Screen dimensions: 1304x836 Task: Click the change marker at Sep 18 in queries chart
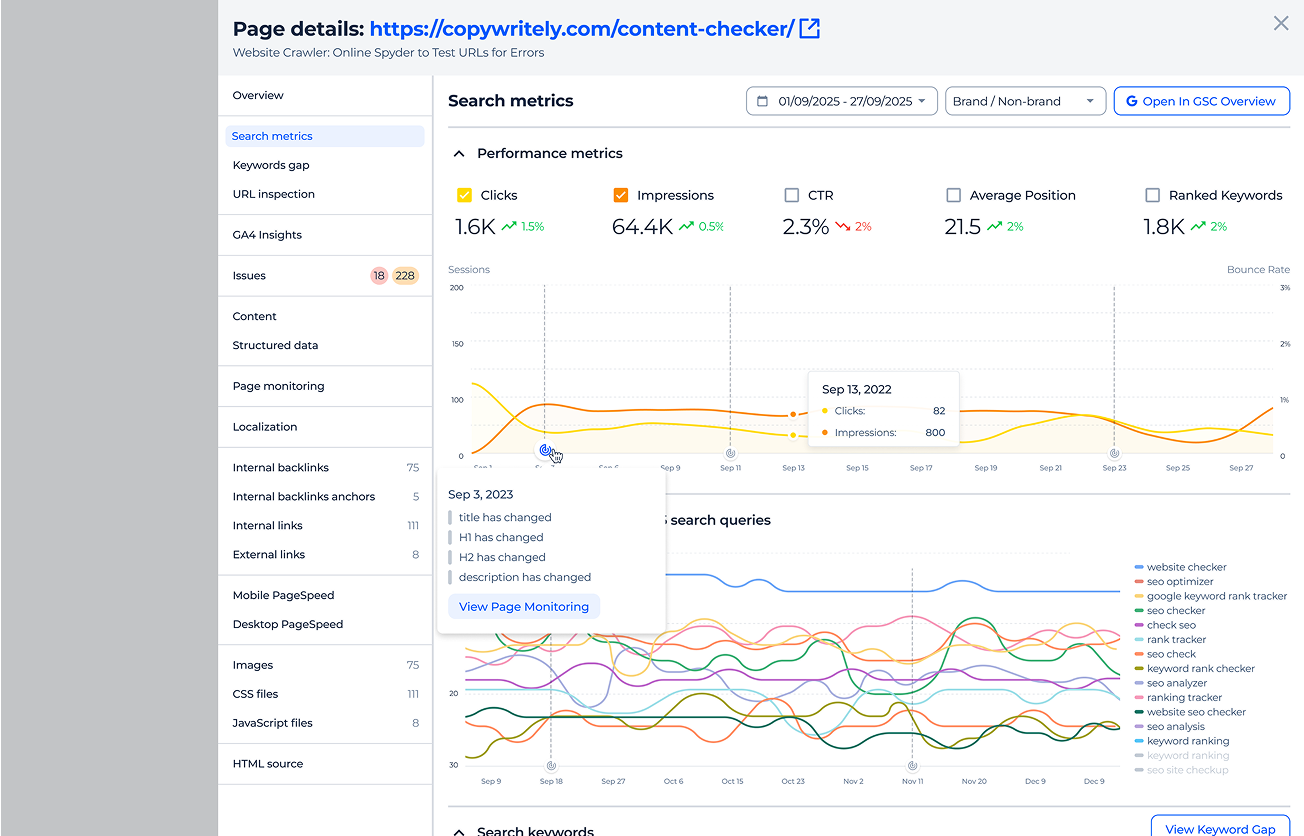[549, 765]
